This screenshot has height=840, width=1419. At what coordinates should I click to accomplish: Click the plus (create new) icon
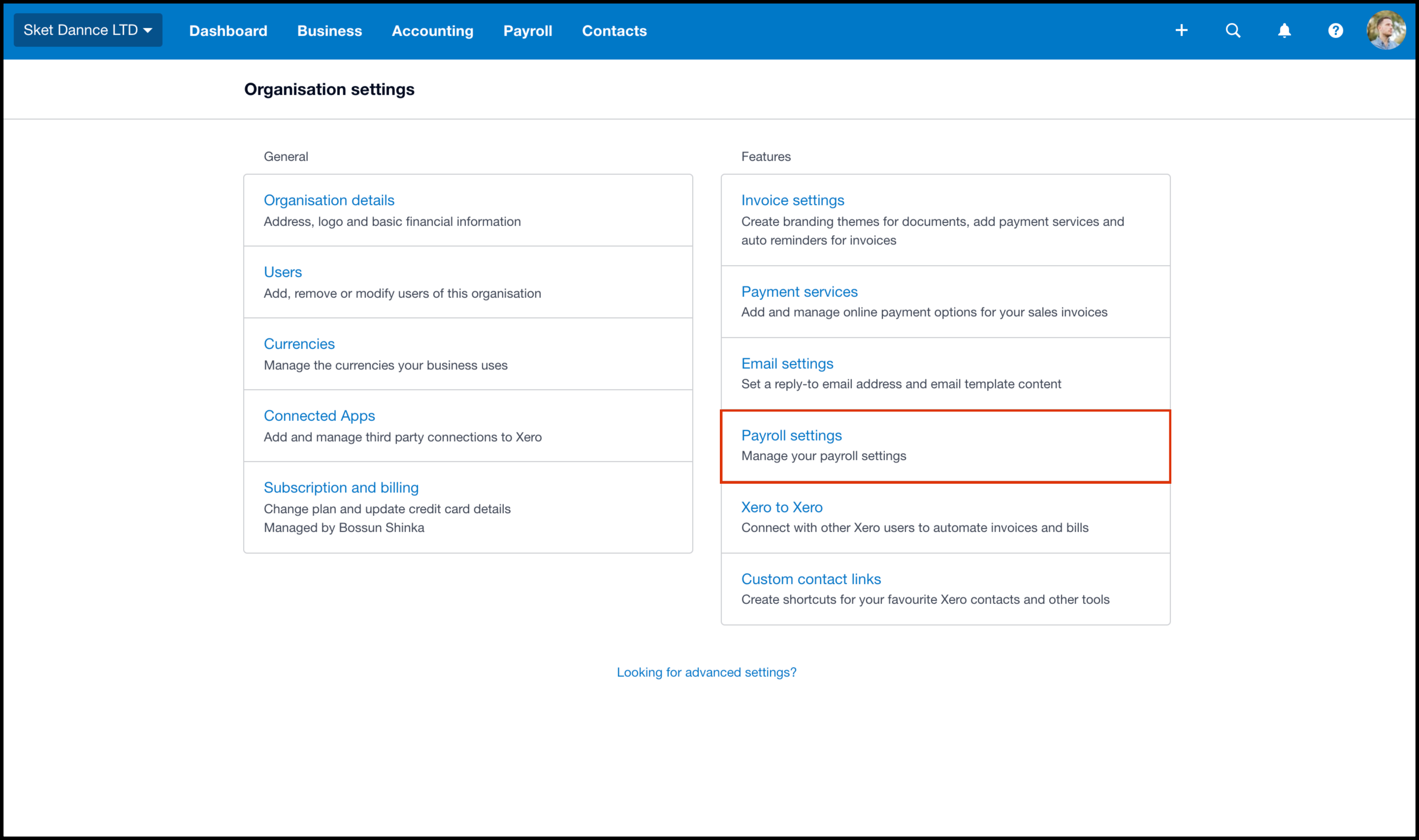coord(1181,31)
